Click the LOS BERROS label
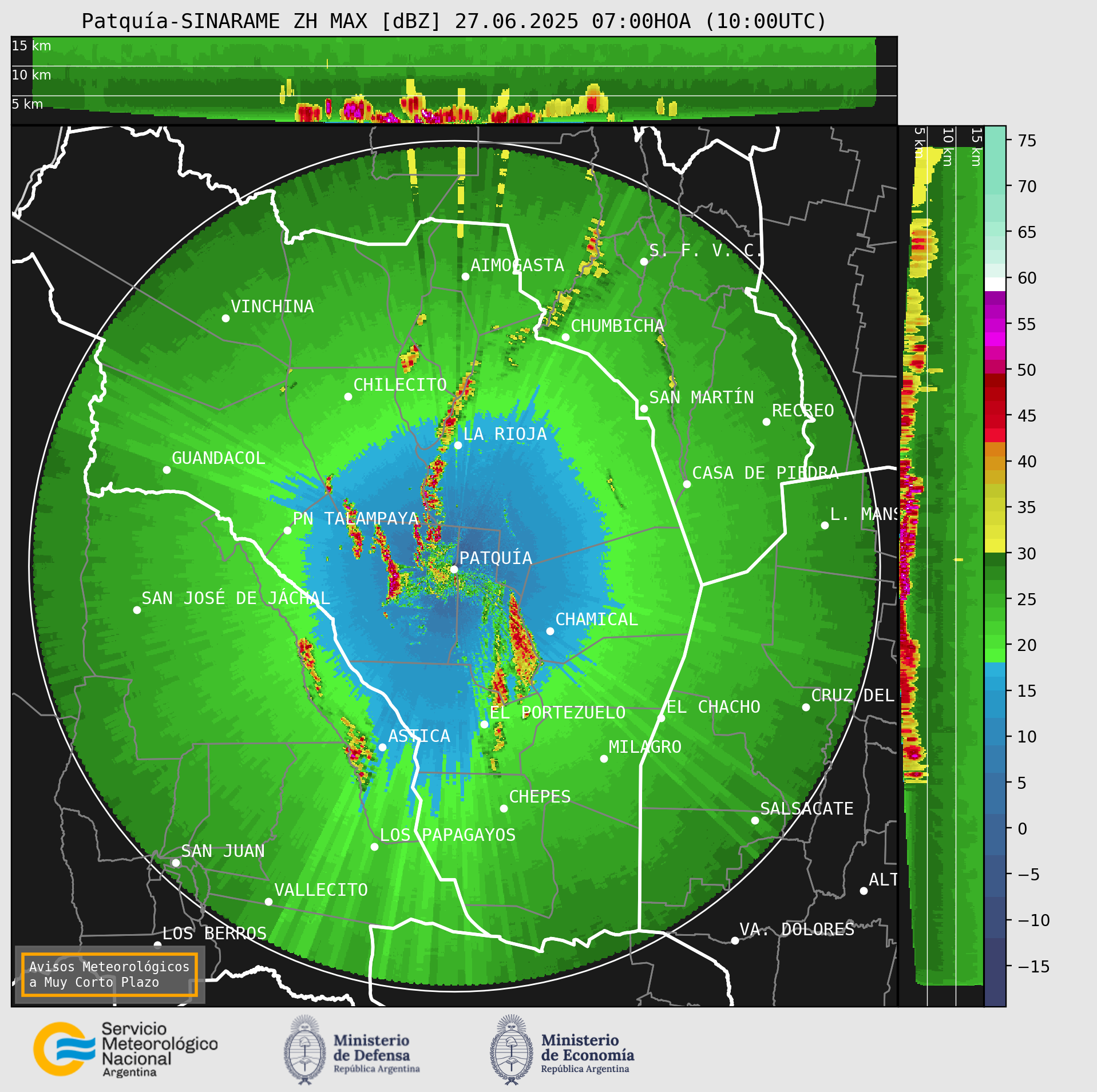The image size is (1097, 1092). point(215,933)
